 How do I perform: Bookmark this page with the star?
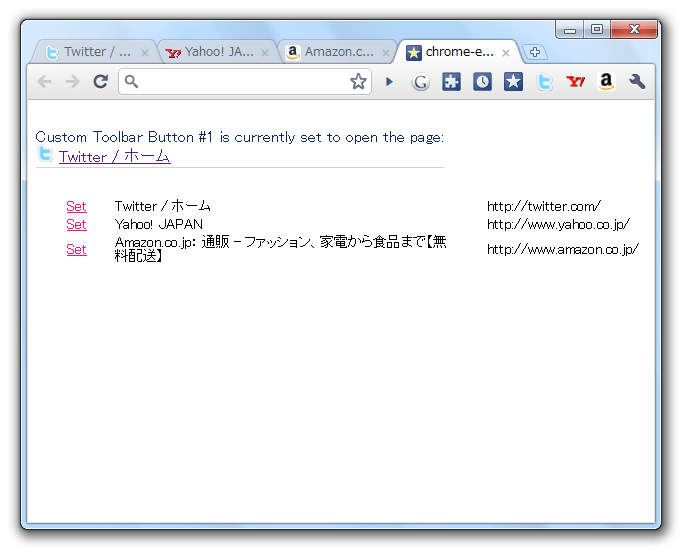pos(358,81)
